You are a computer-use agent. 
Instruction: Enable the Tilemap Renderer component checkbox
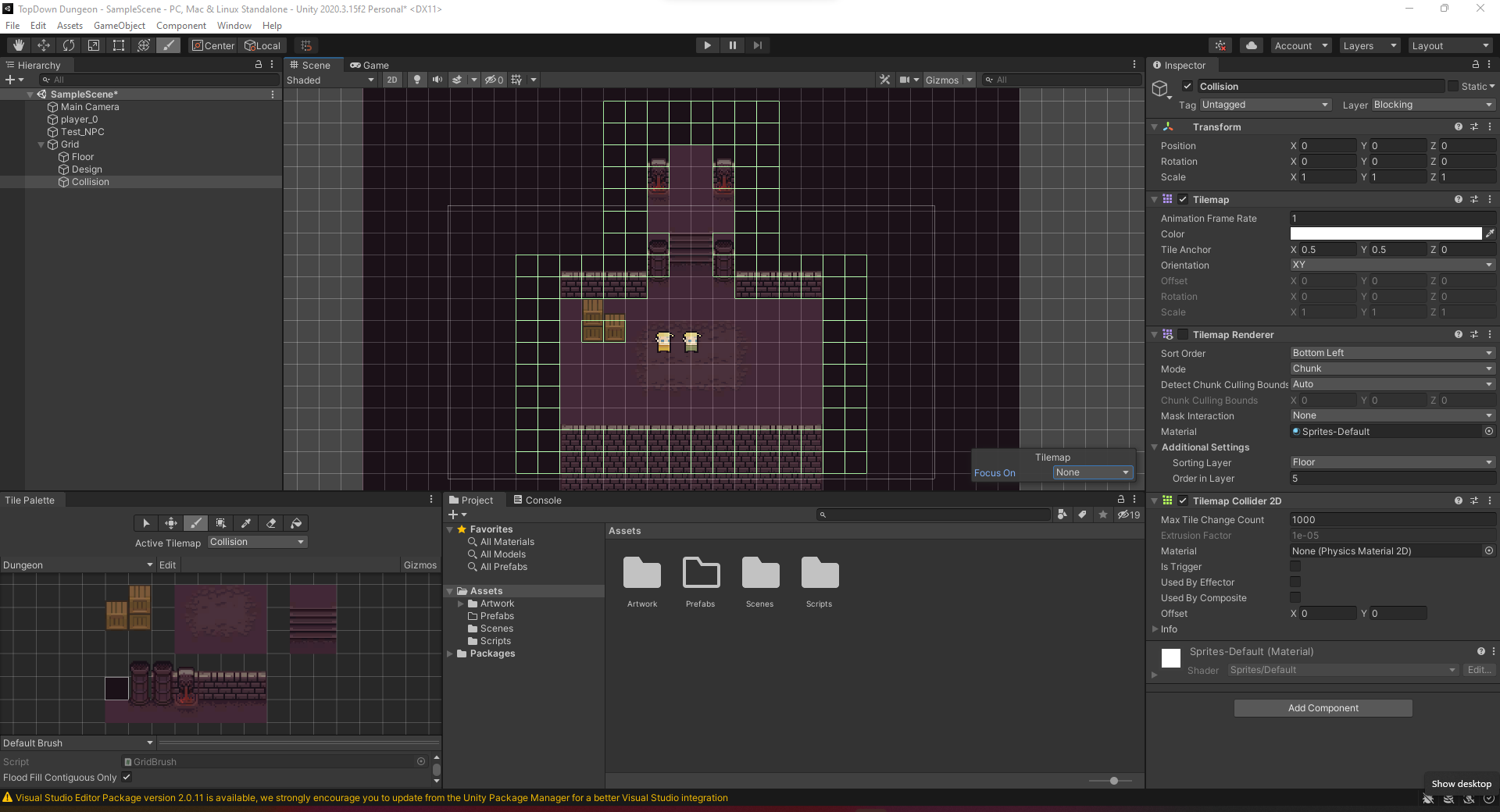(1183, 335)
